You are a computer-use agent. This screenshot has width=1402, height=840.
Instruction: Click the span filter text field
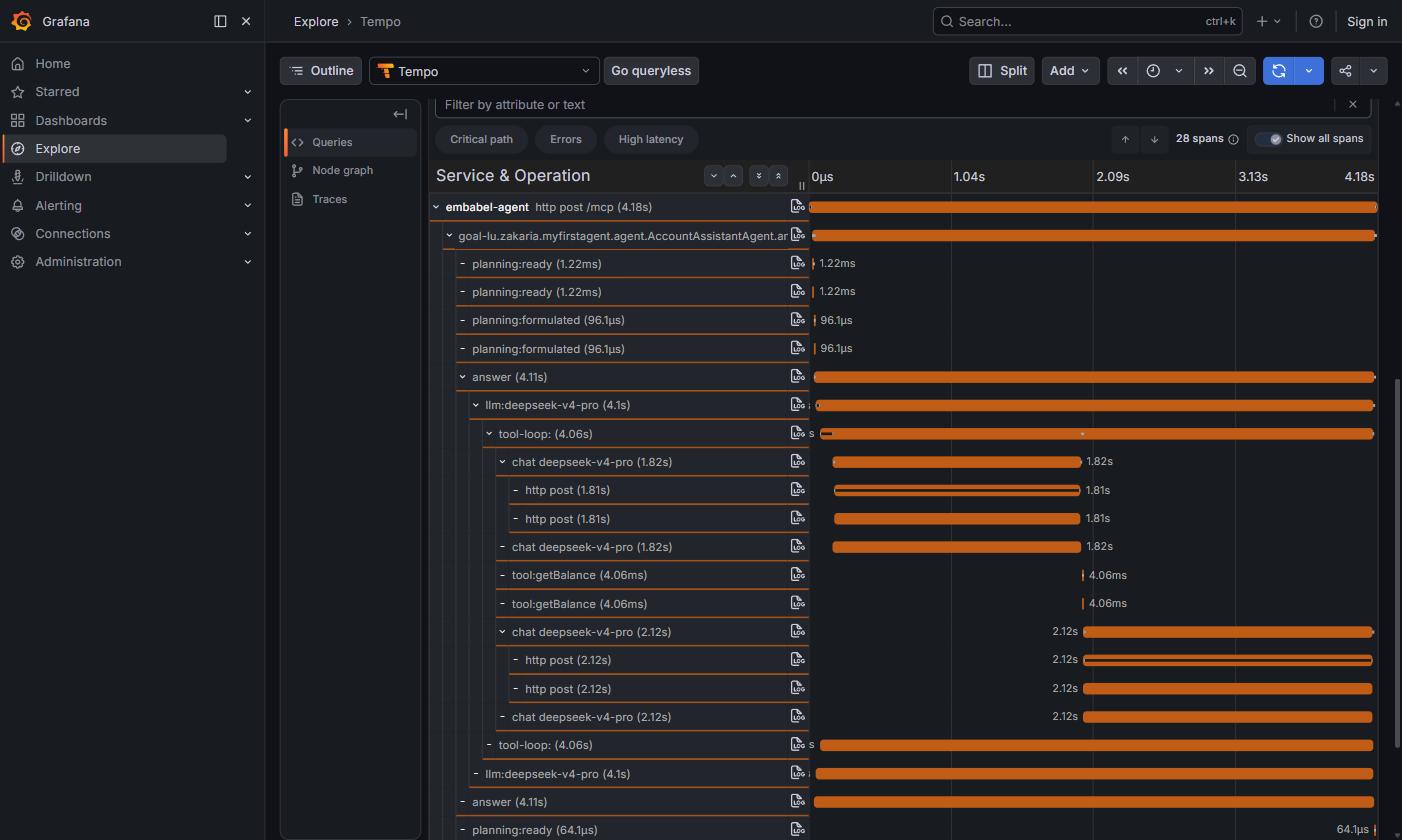885,105
